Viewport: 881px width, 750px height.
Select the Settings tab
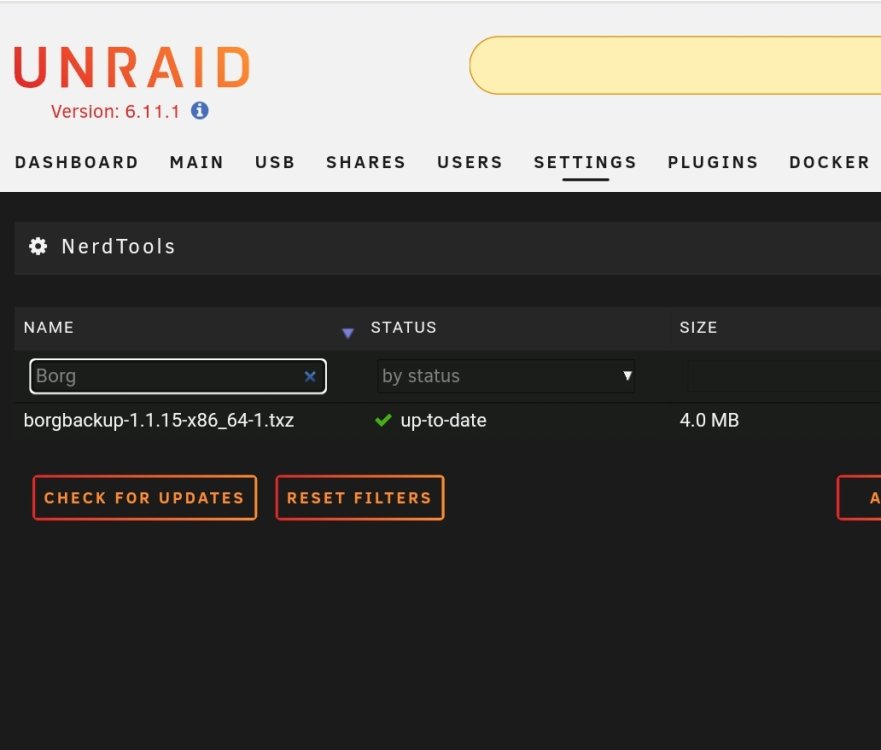(585, 162)
